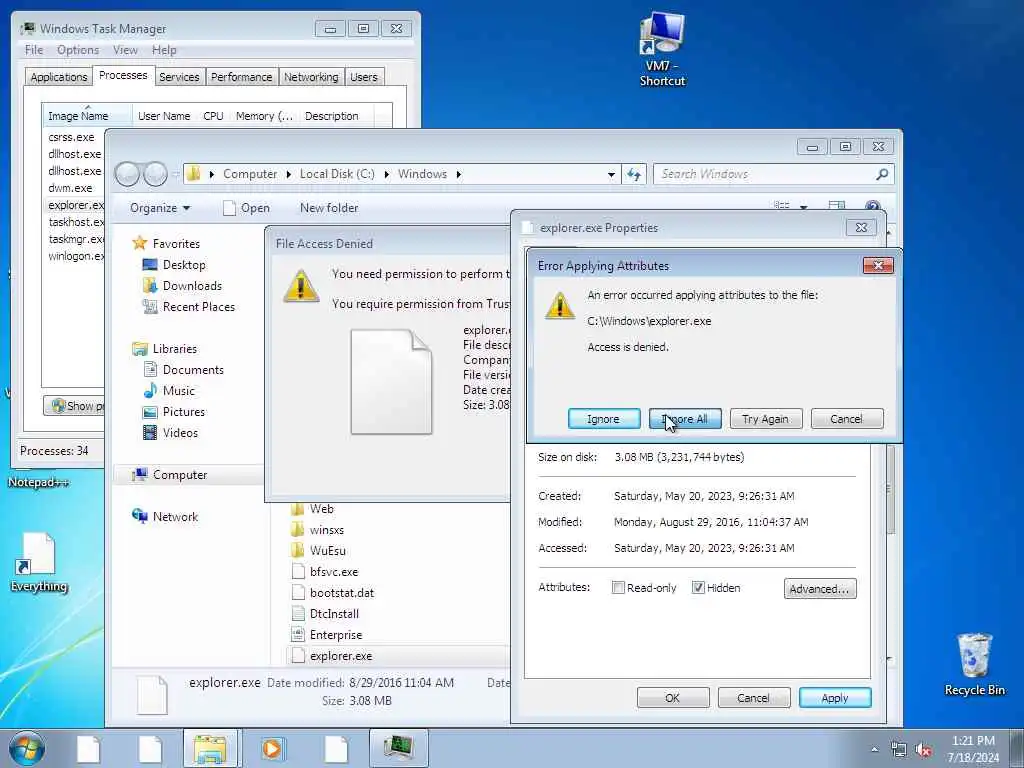Open Organize dropdown in Explorer toolbar
Viewport: 1024px width, 768px height.
(x=160, y=208)
